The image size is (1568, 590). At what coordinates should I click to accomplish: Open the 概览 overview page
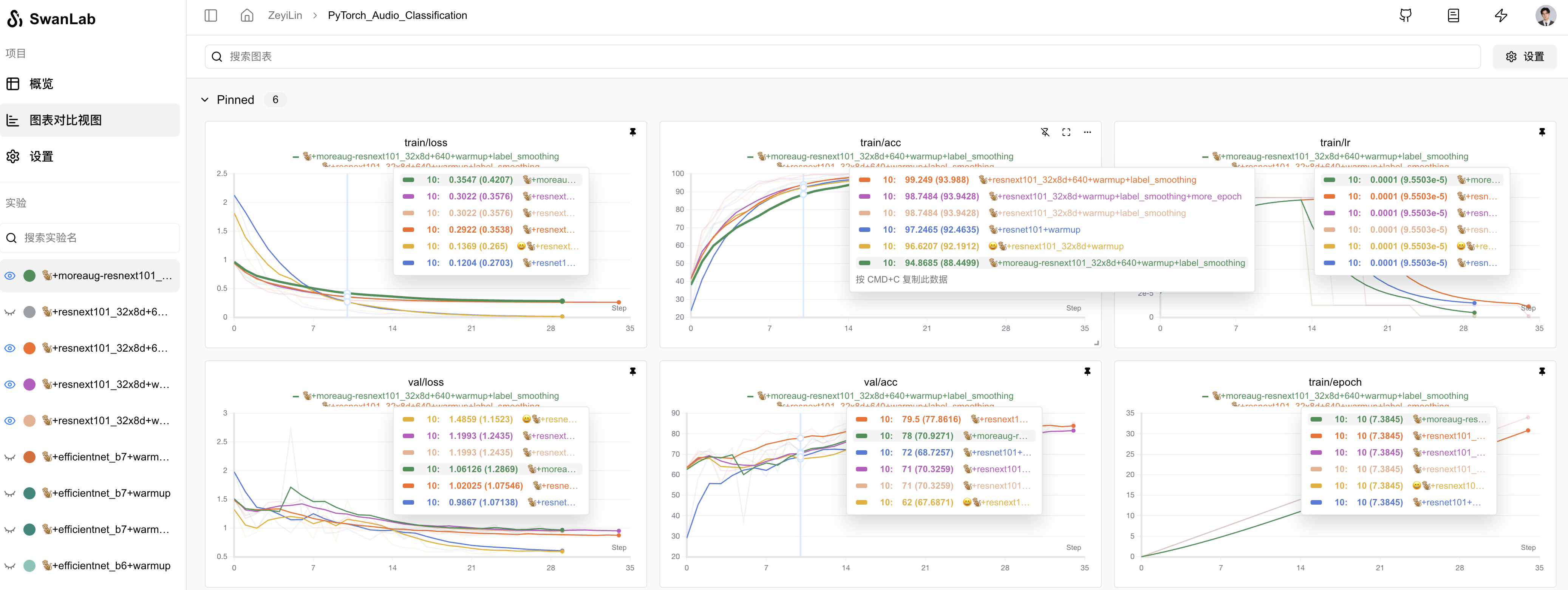point(42,84)
